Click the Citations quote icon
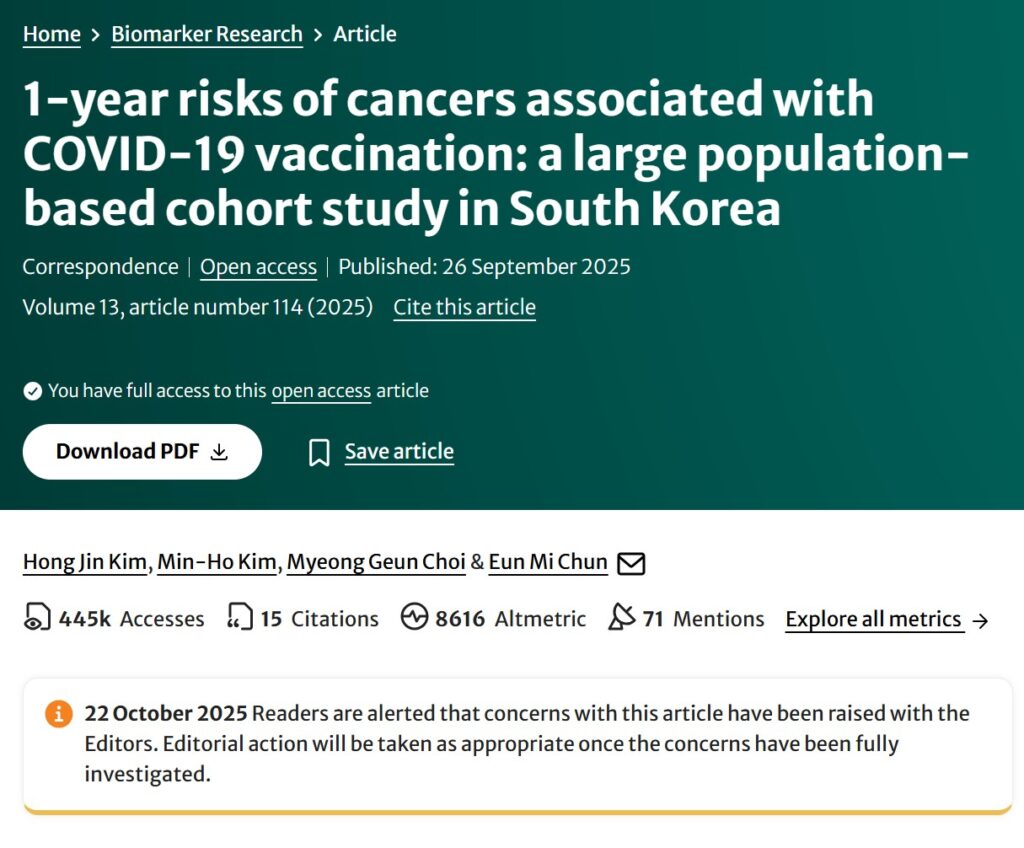Viewport: 1024px width, 848px height. (x=239, y=617)
